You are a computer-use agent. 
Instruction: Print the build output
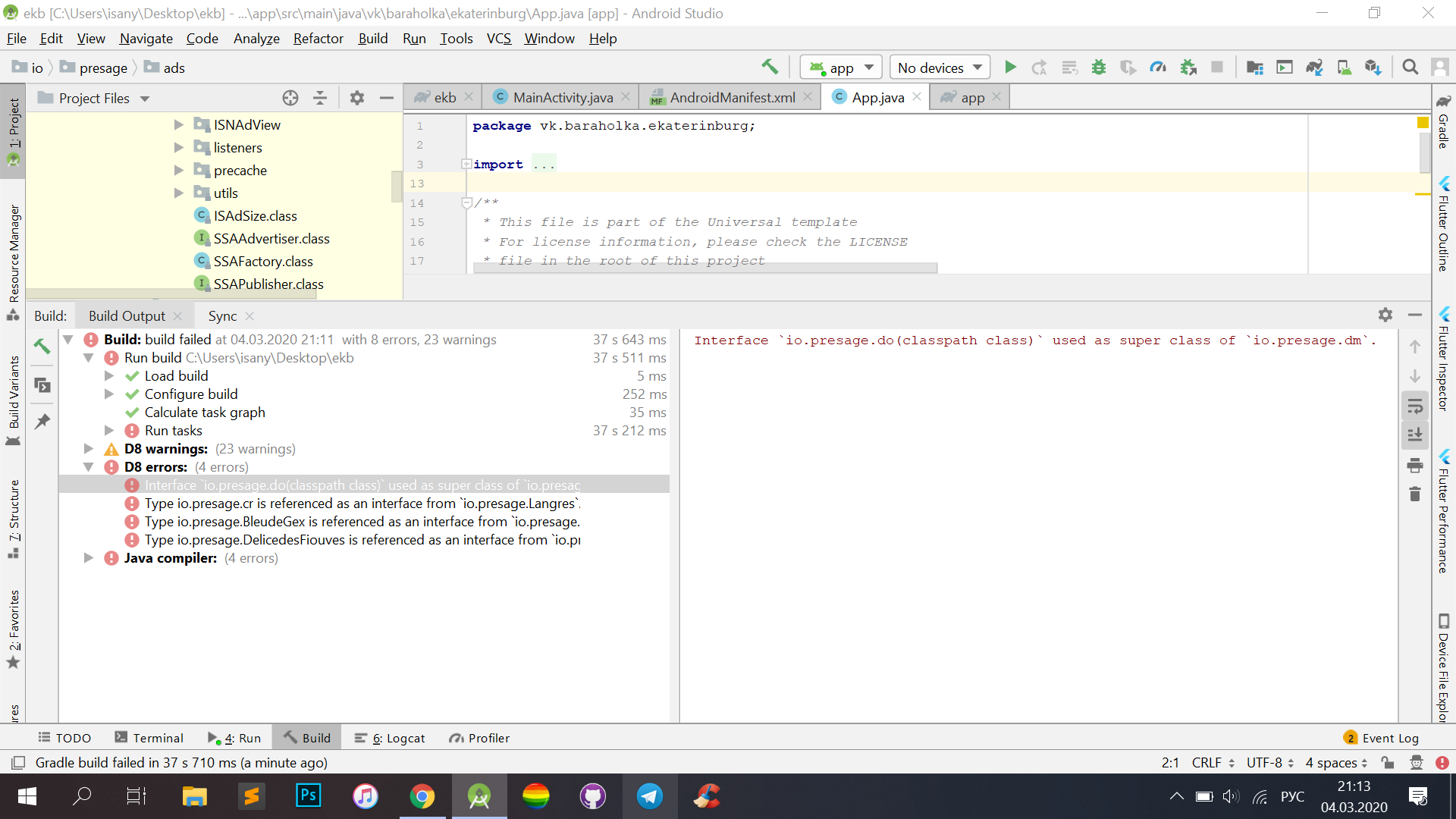[x=1415, y=465]
